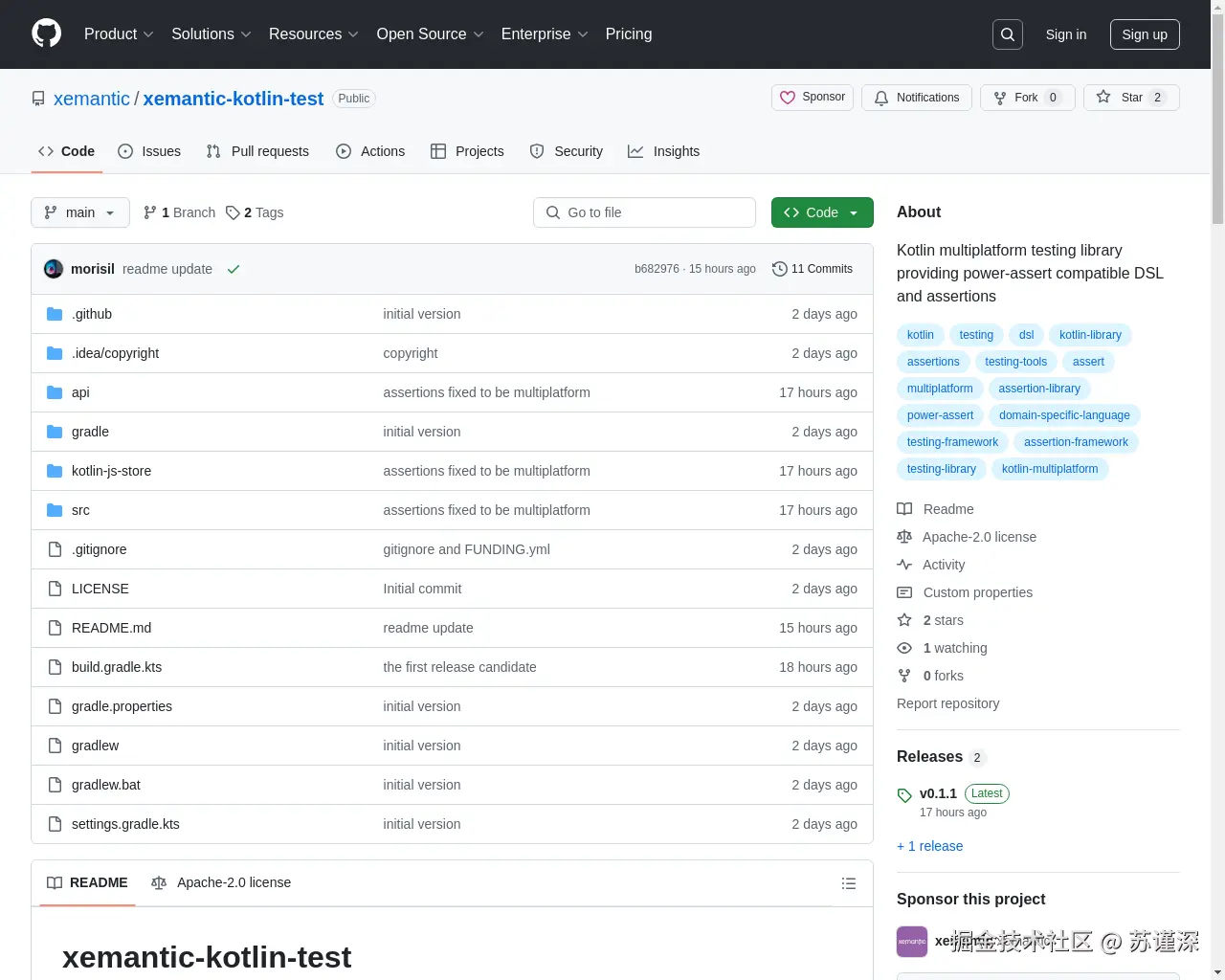Screen dimensions: 1225x980
Task: Click the search magnifier icon
Action: click(x=1008, y=34)
